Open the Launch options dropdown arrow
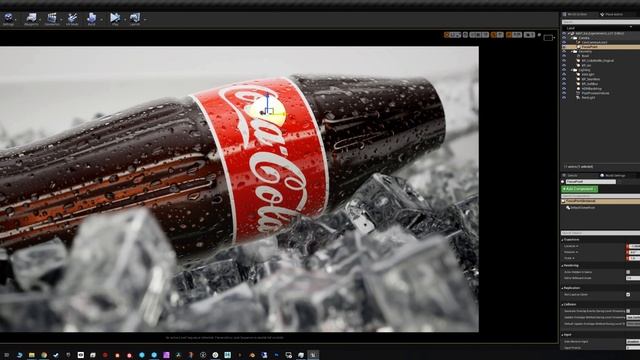Image resolution: width=640 pixels, height=360 pixels. [145, 19]
